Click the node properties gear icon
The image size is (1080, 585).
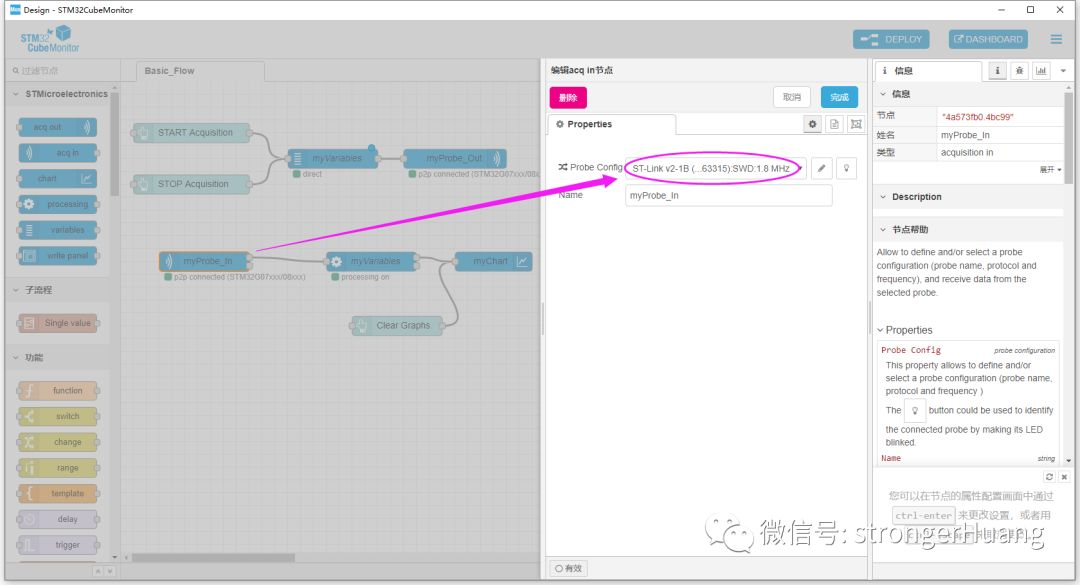[x=813, y=124]
